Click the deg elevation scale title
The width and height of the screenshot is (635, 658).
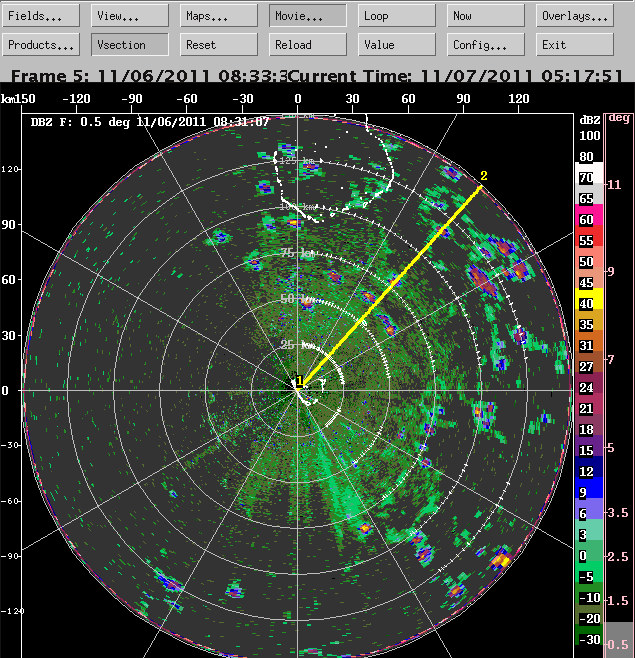619,118
